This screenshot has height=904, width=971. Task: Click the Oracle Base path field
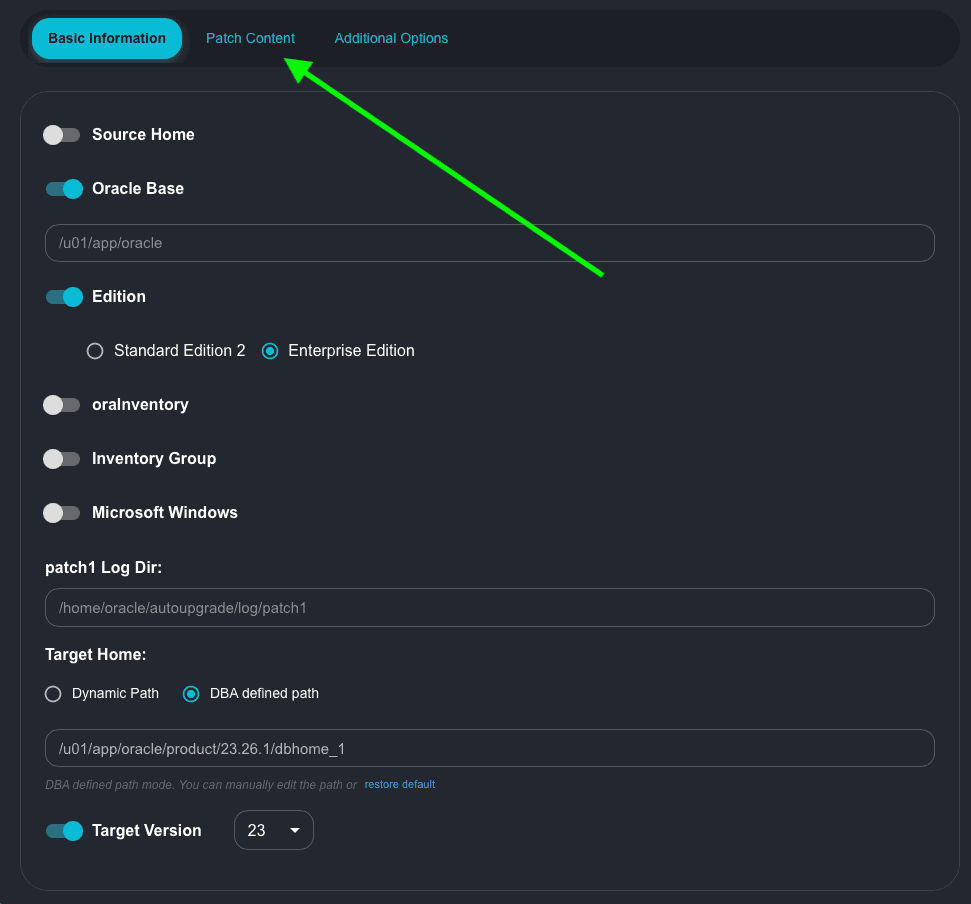489,243
